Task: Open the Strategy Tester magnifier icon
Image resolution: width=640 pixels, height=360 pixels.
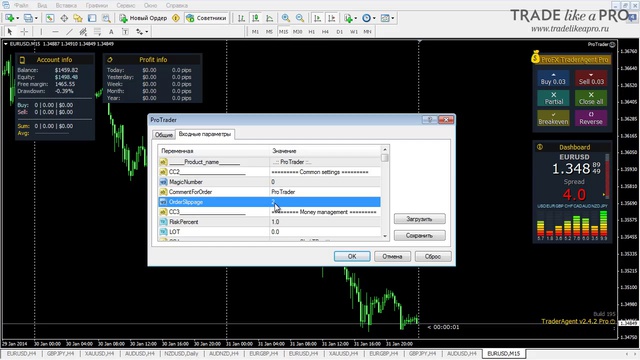Action: pos(106,18)
